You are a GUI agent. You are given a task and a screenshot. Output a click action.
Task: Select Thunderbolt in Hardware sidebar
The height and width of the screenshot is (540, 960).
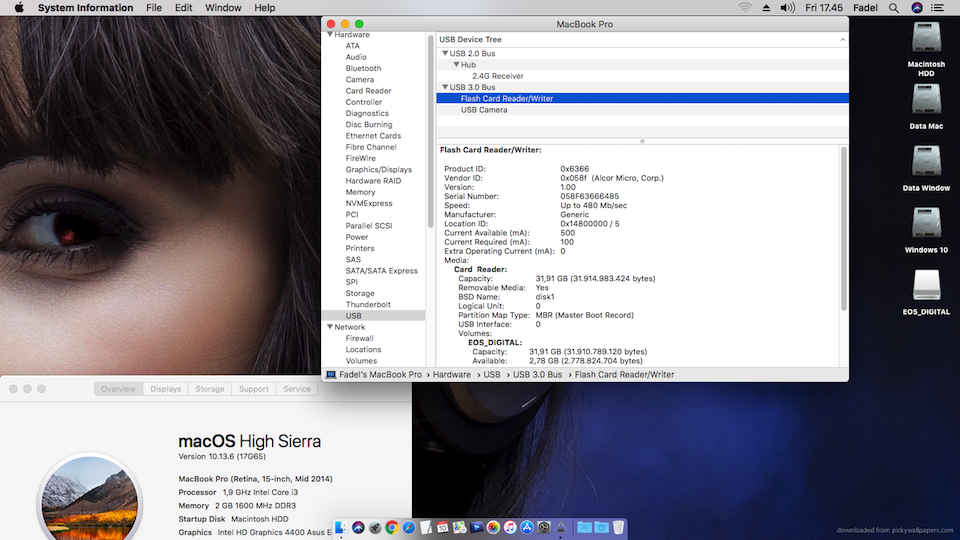[x=368, y=304]
